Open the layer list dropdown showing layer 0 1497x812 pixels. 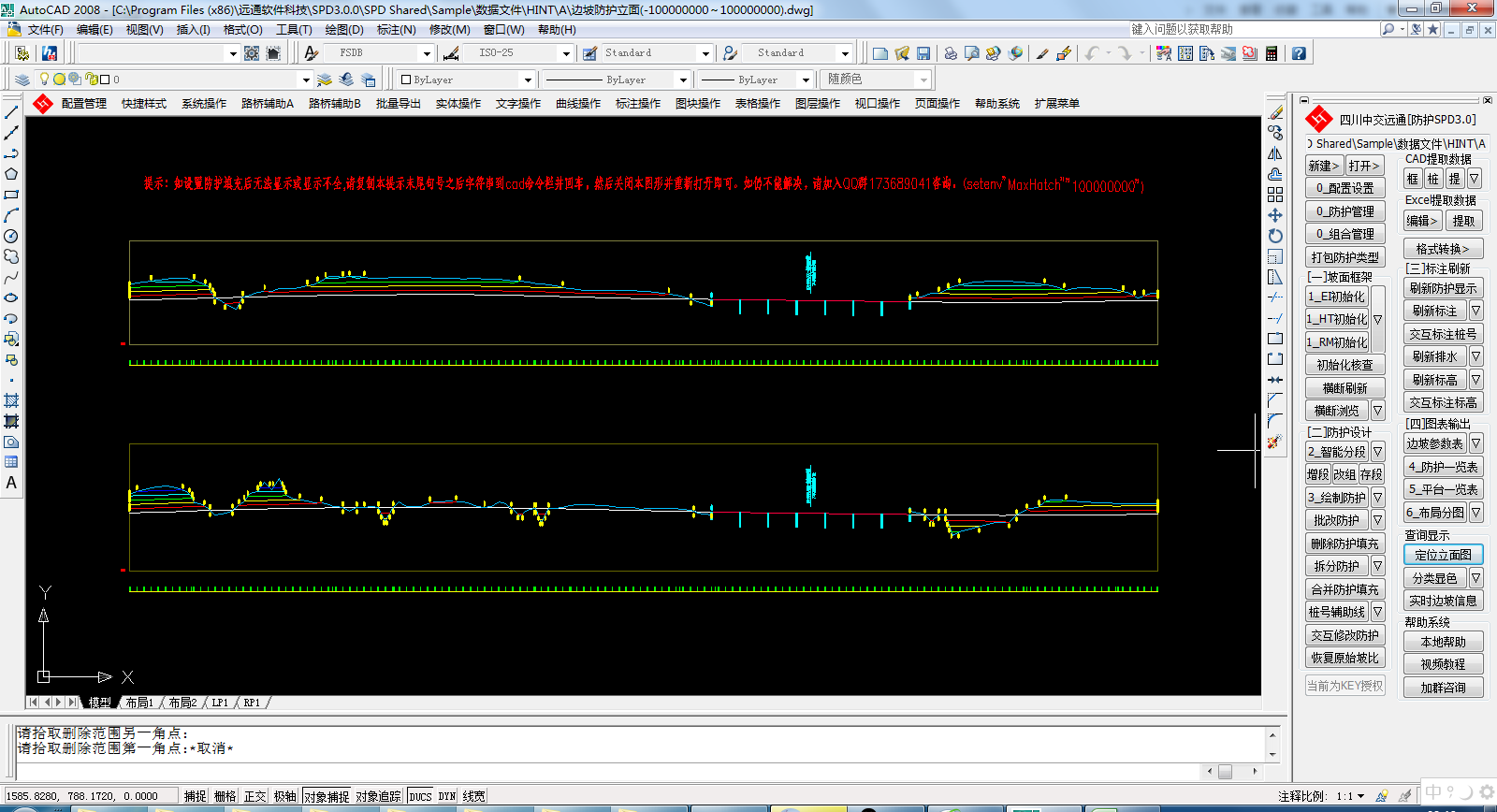pos(305,80)
